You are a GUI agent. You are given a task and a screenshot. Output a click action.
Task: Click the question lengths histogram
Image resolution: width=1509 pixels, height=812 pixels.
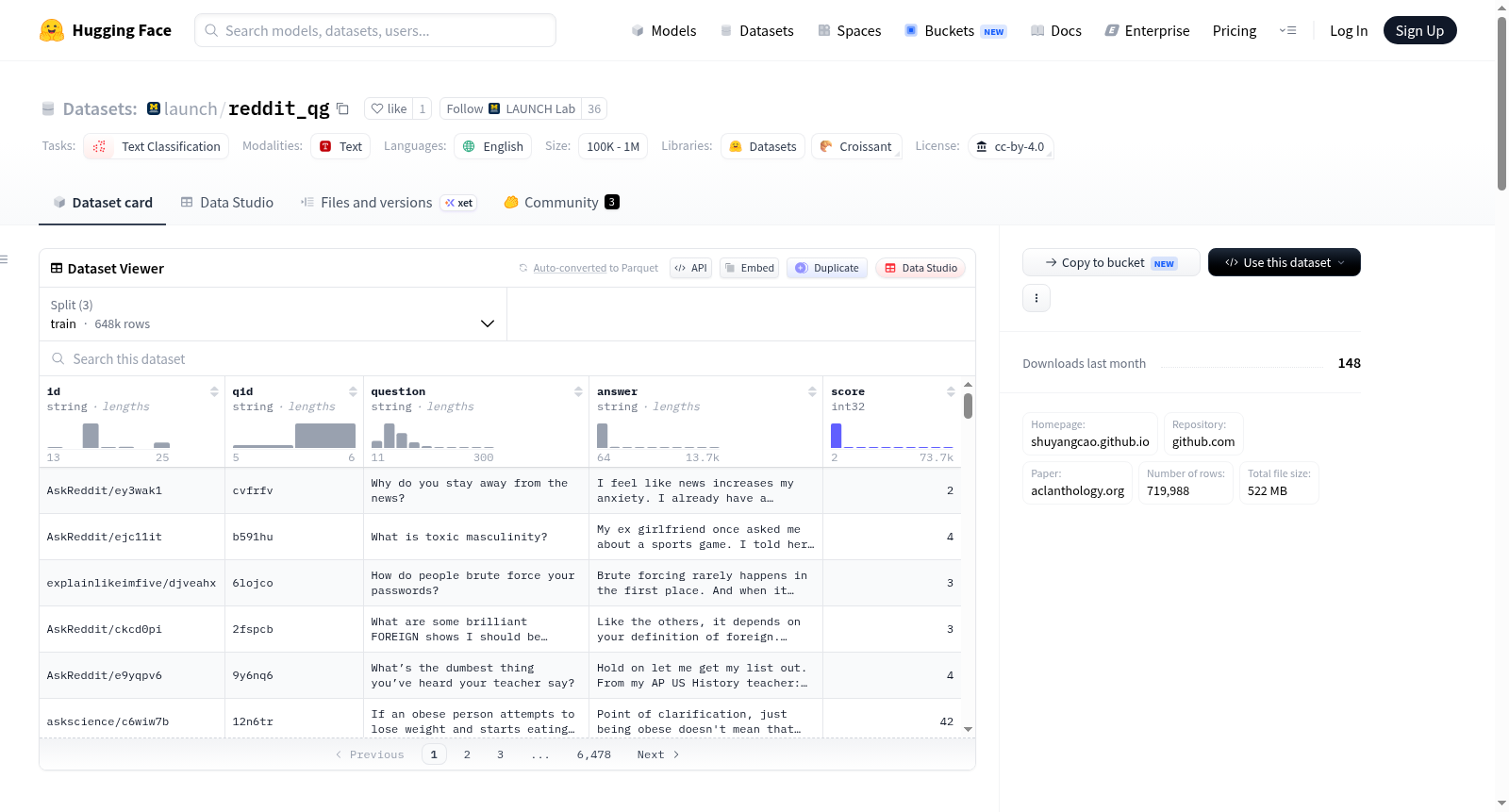point(433,436)
